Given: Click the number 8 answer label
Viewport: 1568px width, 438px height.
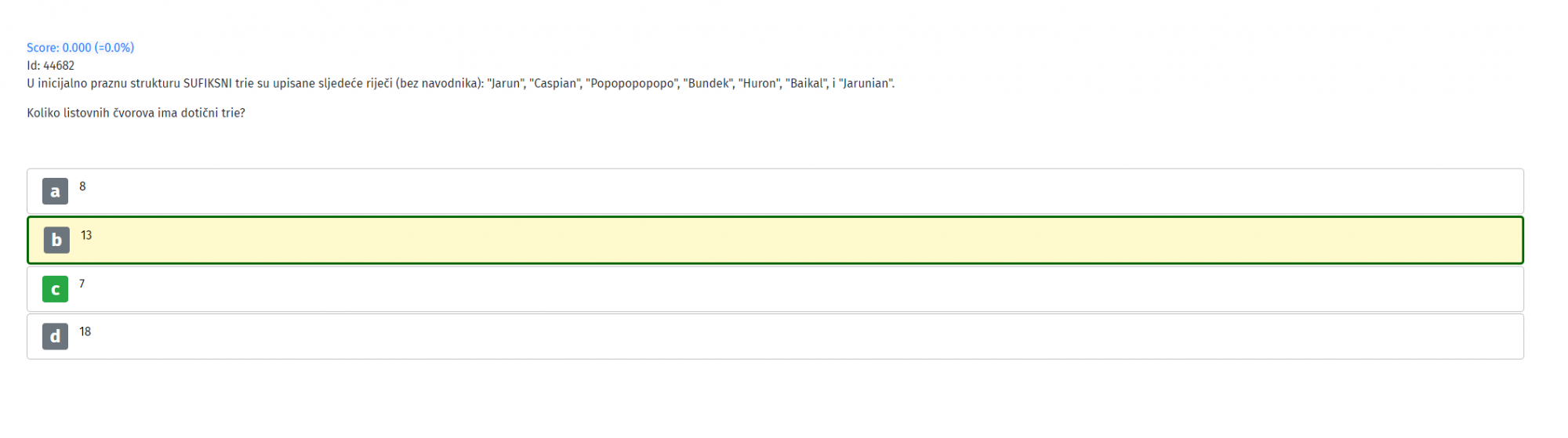Looking at the screenshot, I should [x=82, y=186].
